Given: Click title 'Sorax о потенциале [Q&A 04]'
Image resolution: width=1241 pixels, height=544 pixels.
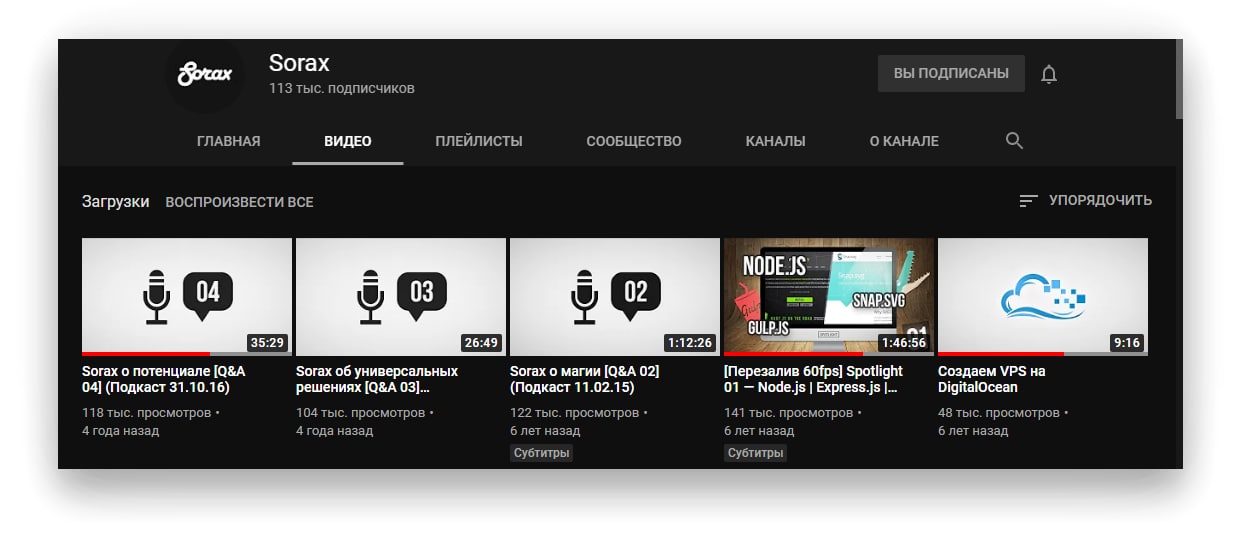Looking at the screenshot, I should click(x=164, y=379).
